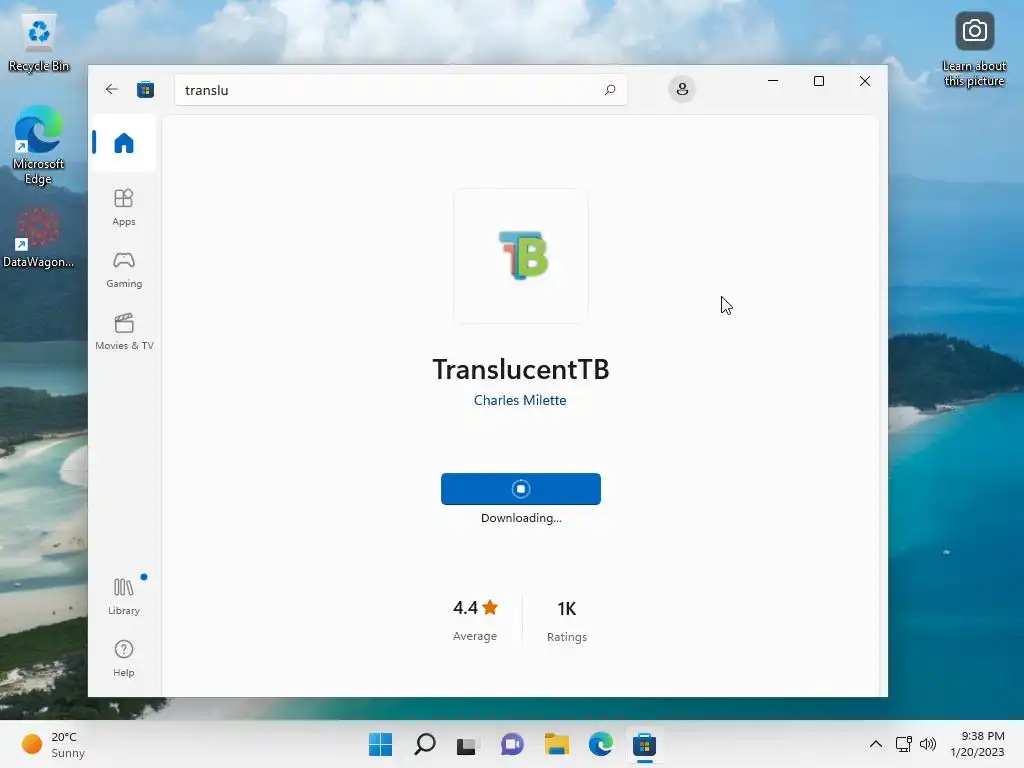Go back using the Store back arrow
The height and width of the screenshot is (768, 1024).
click(112, 89)
